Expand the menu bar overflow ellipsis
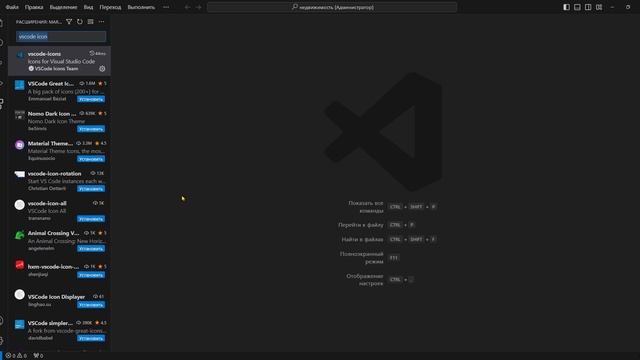Image resolution: width=640 pixels, height=360 pixels. pyautogui.click(x=166, y=7)
